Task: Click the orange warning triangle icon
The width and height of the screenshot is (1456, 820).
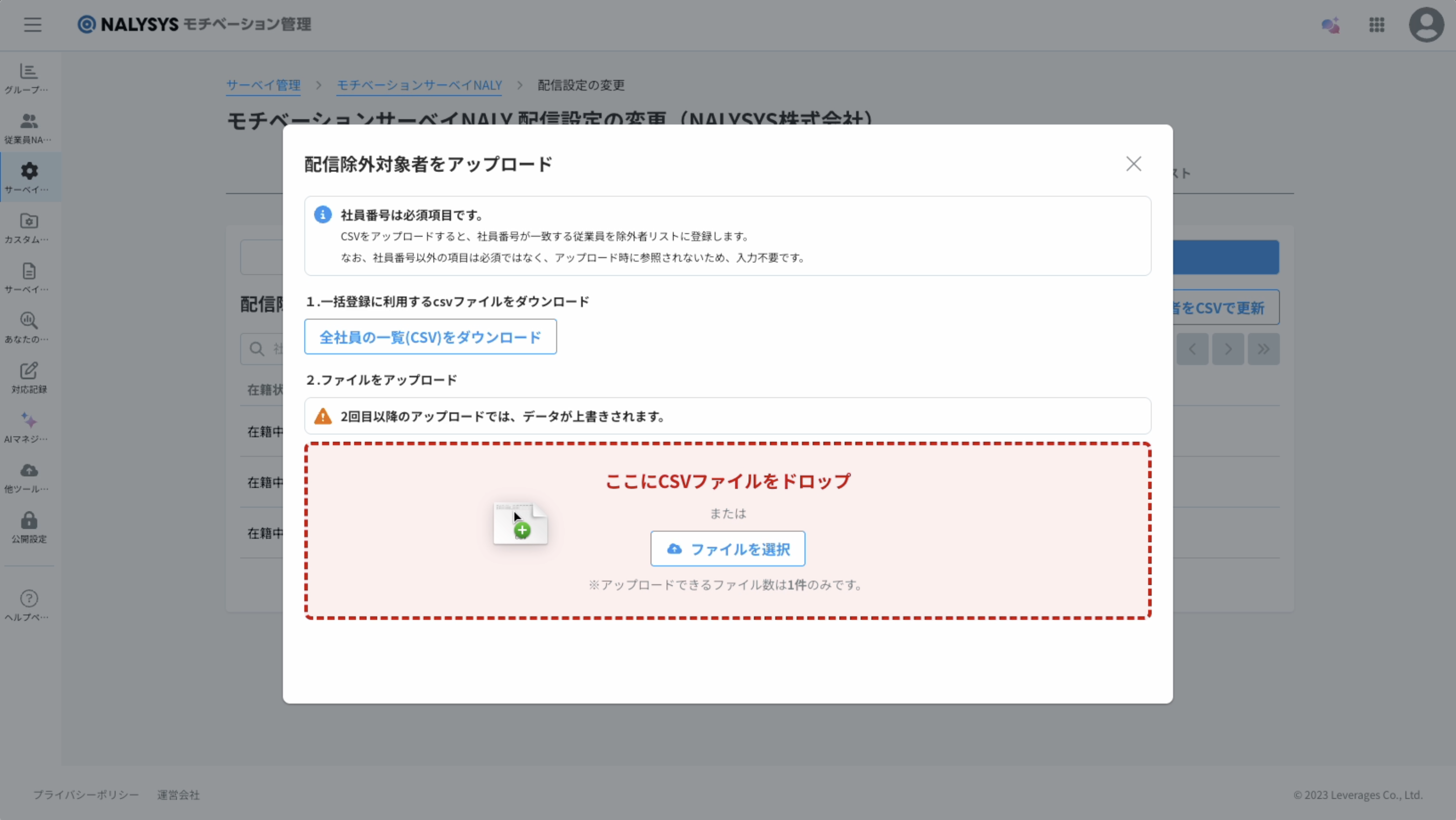Action: [323, 416]
